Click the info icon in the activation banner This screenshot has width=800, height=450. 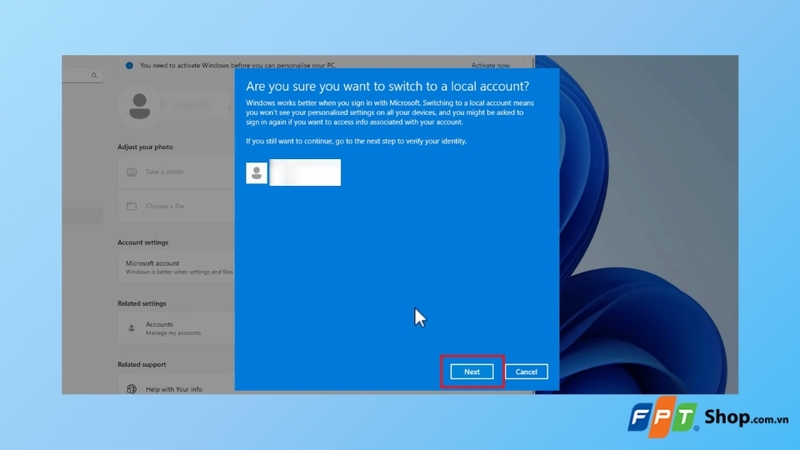click(129, 65)
